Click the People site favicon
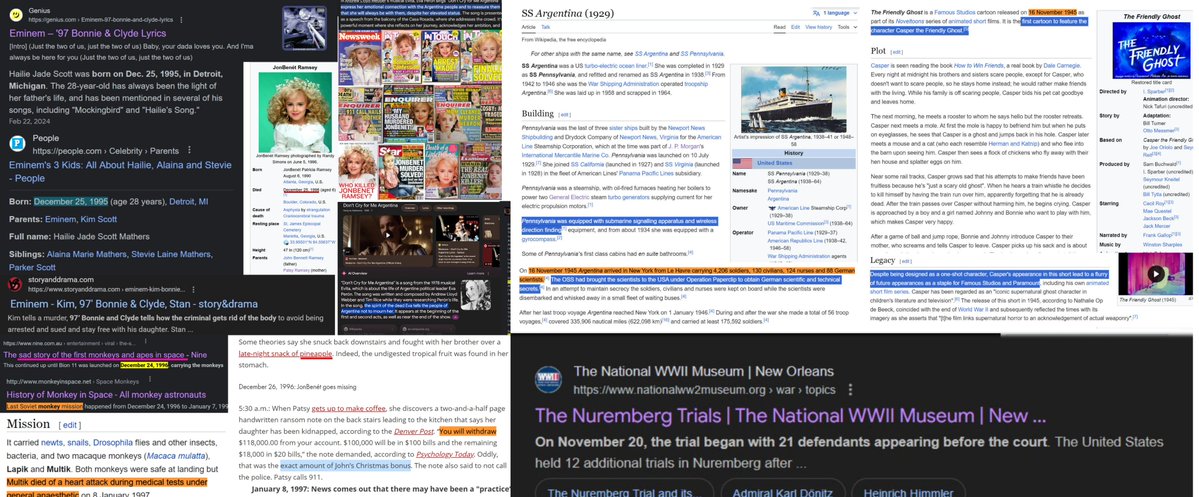Viewport: 1199px width, 497px height. coord(16,143)
